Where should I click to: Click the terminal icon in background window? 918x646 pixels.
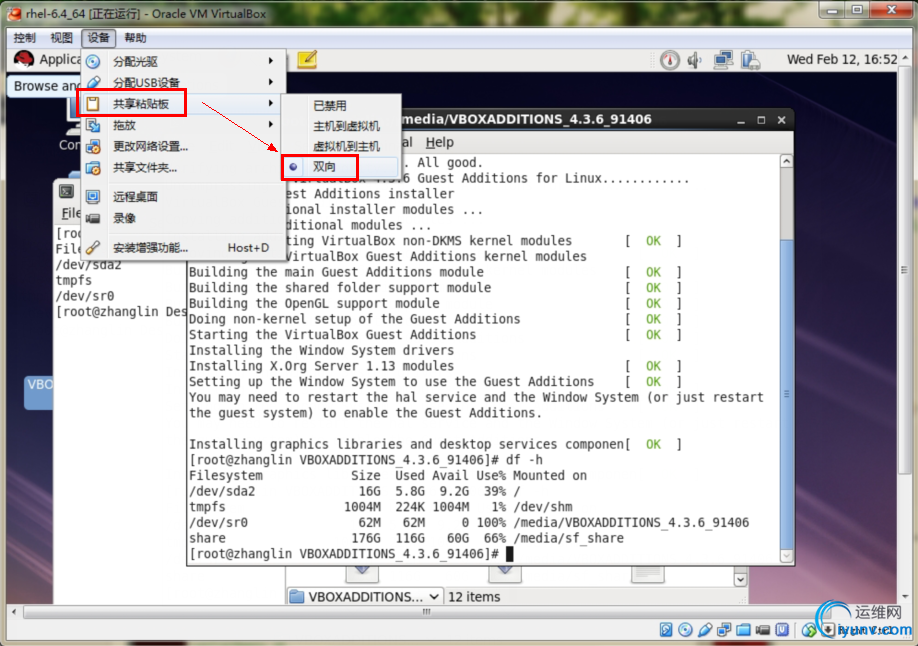point(67,192)
